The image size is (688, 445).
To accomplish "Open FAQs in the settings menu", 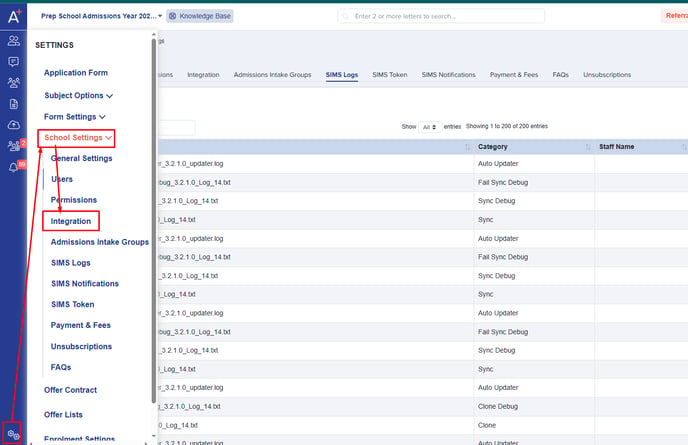I will tap(61, 367).
